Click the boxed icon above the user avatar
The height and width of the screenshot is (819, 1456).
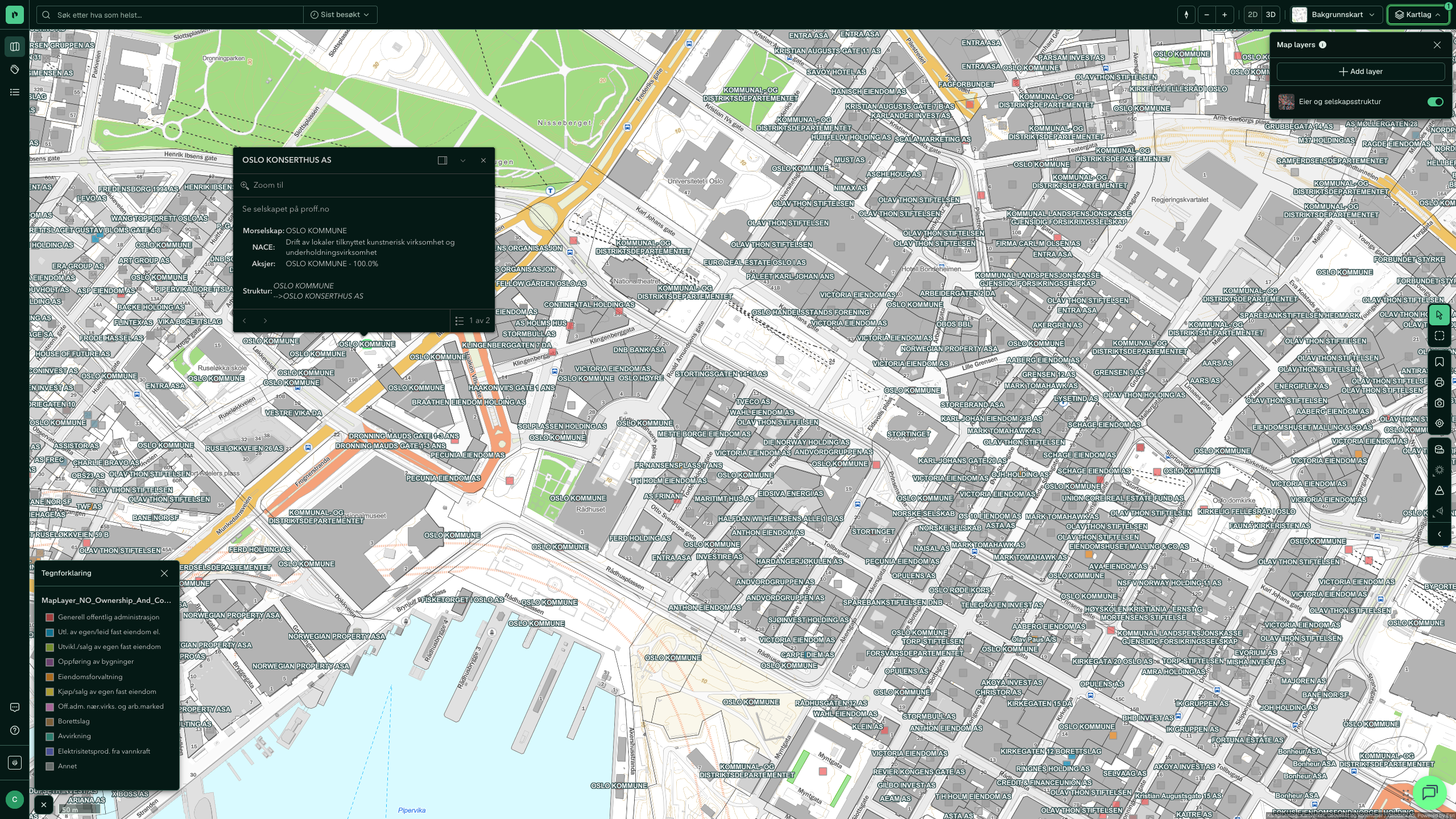pyautogui.click(x=15, y=762)
